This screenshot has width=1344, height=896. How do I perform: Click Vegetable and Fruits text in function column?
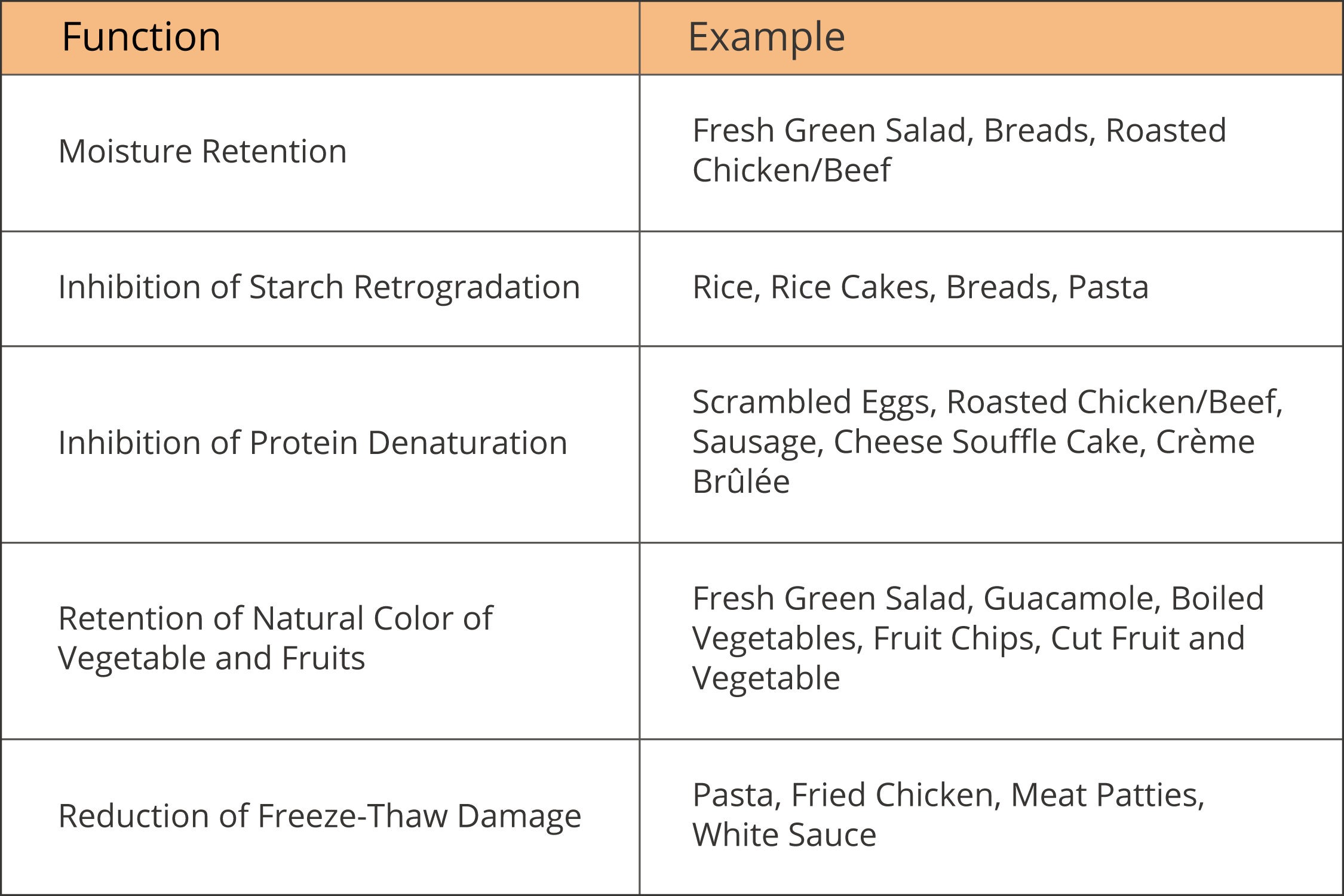(211, 658)
